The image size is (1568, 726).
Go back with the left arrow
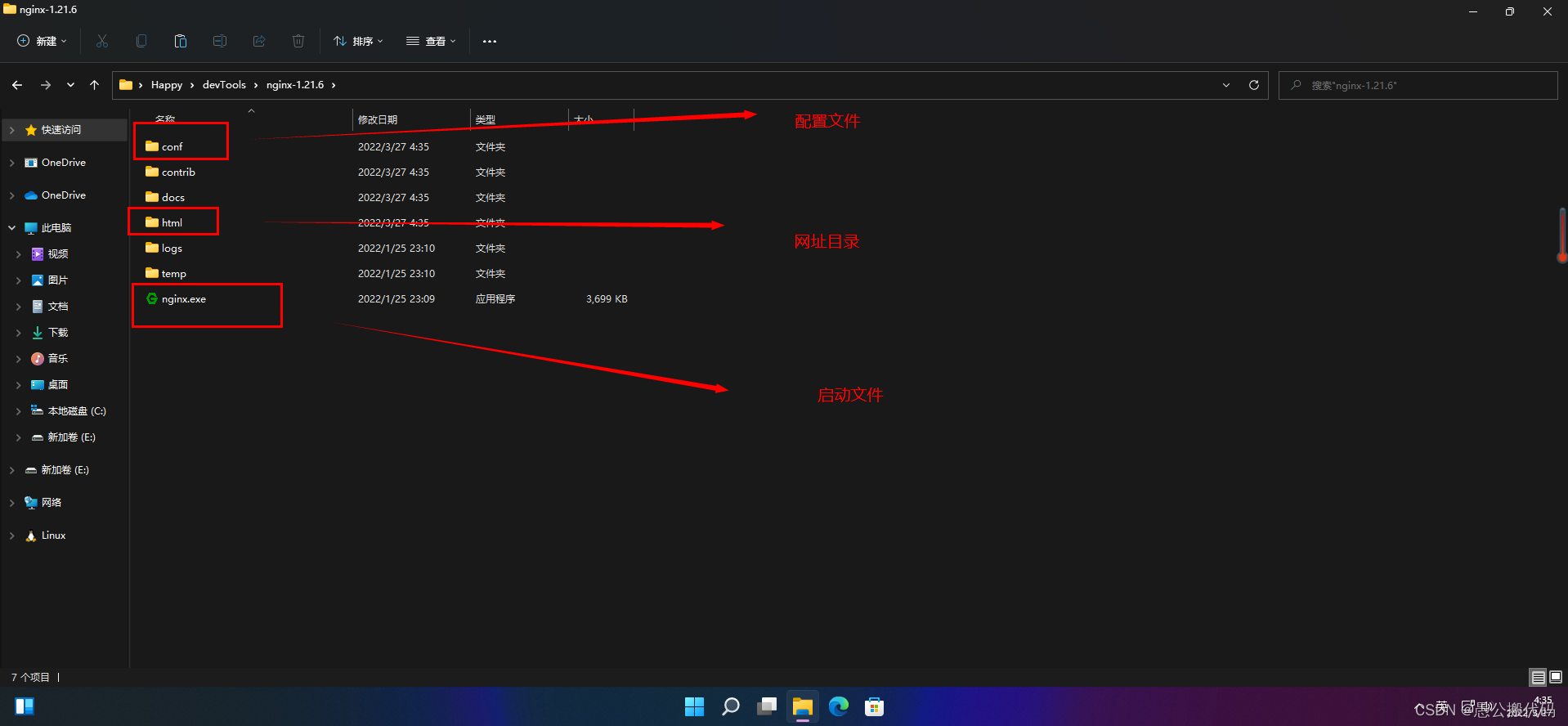pos(17,85)
